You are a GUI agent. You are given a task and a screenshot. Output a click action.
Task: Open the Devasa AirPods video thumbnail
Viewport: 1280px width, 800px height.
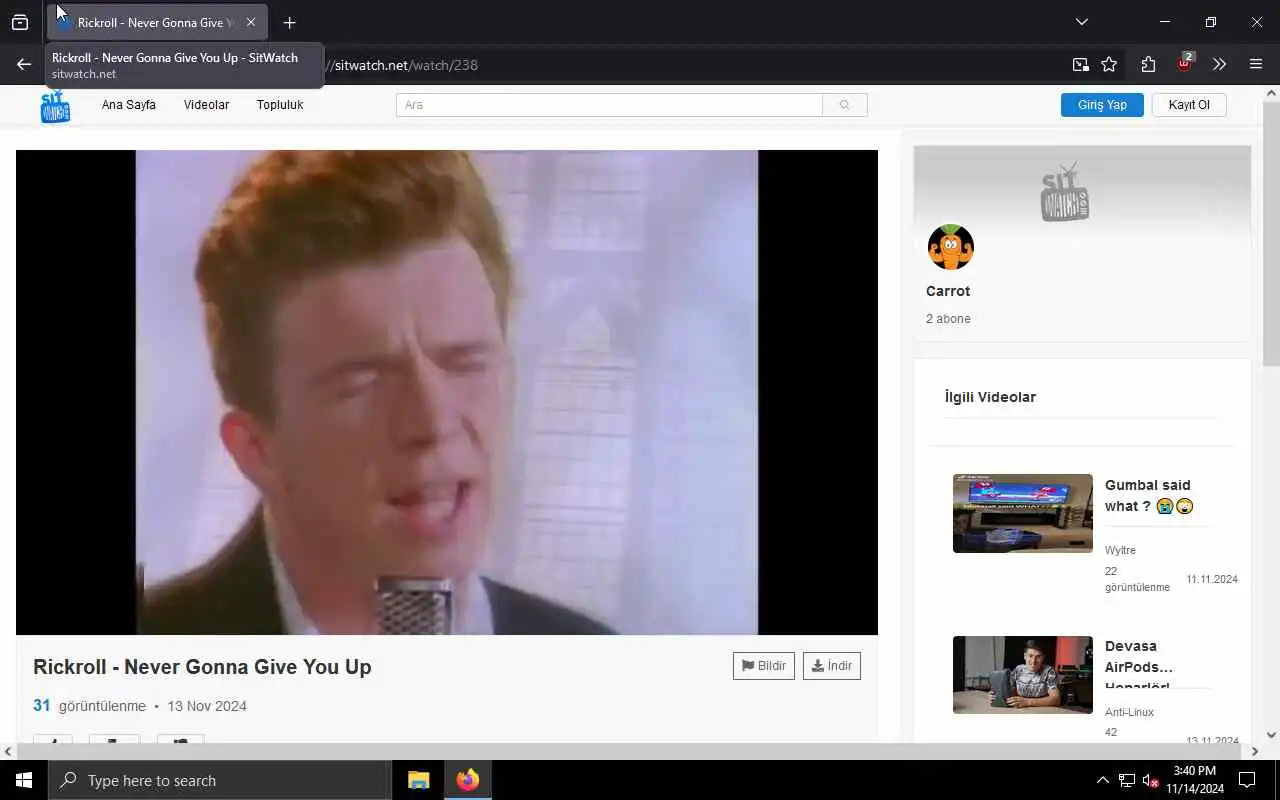tap(1023, 675)
